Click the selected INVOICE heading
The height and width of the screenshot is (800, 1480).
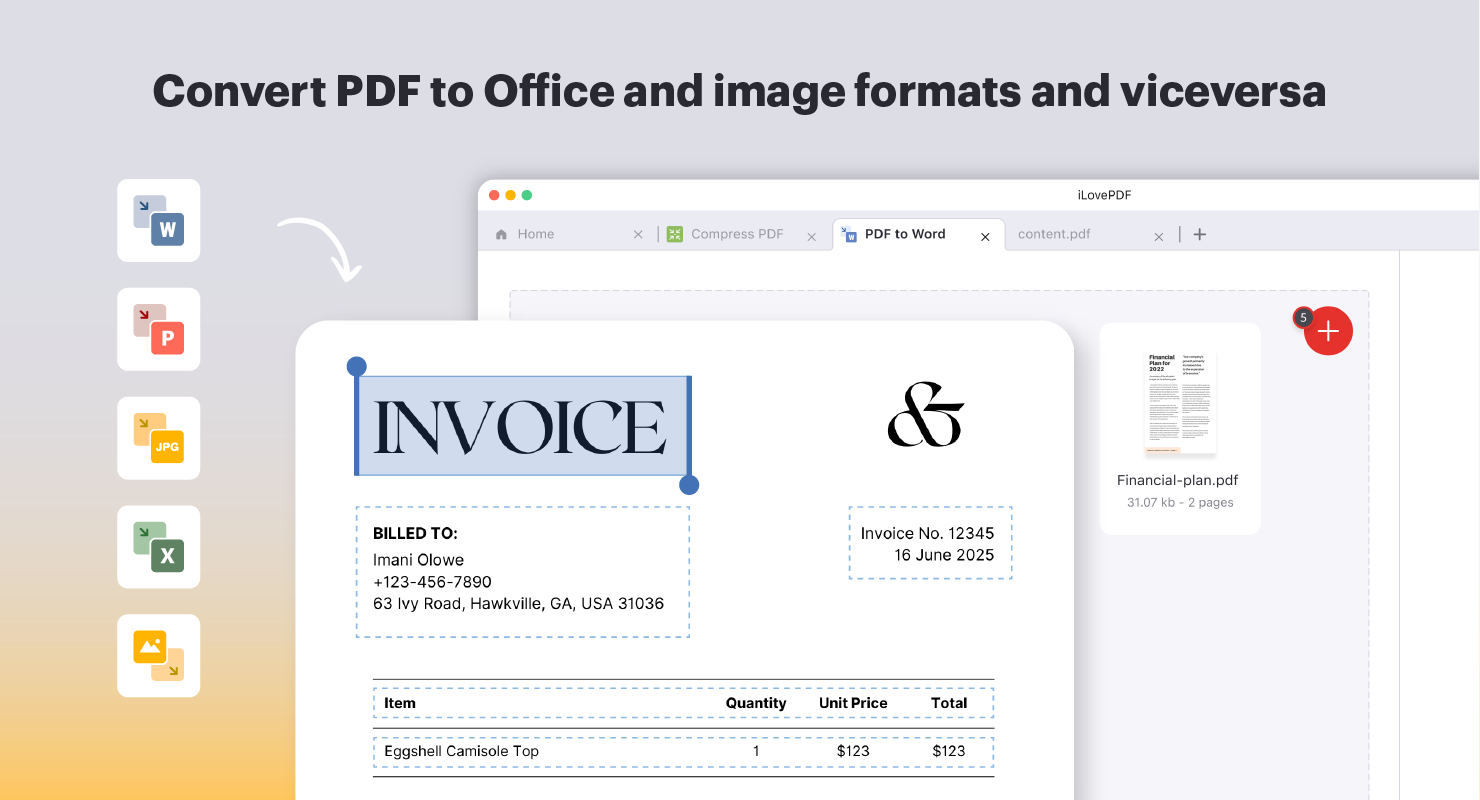coord(522,427)
